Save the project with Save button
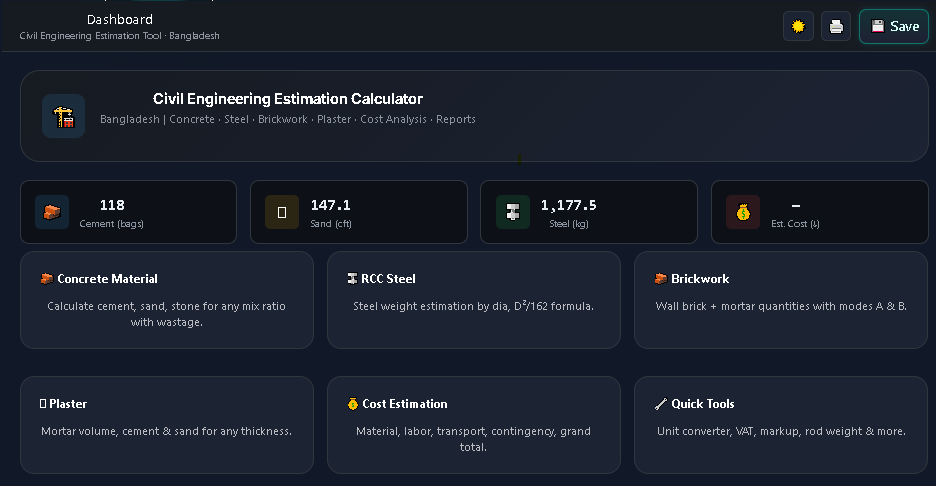This screenshot has width=936, height=486. [894, 26]
